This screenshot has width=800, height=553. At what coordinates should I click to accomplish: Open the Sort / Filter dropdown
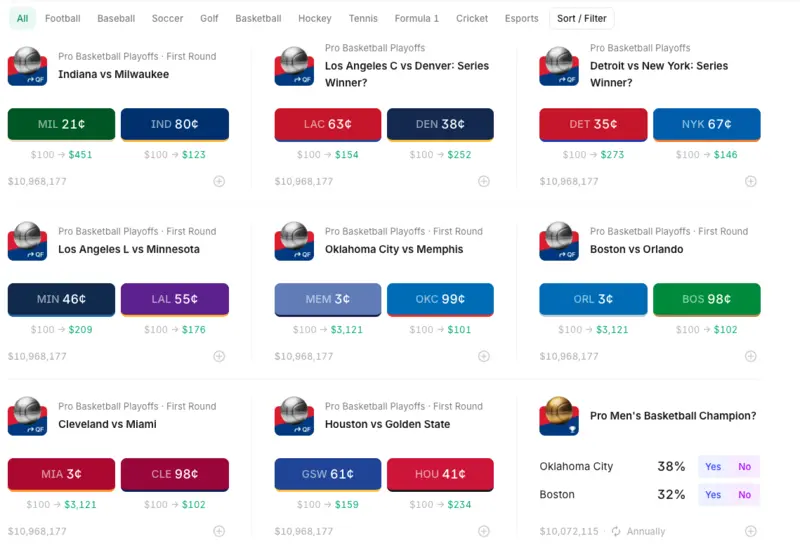click(x=582, y=18)
